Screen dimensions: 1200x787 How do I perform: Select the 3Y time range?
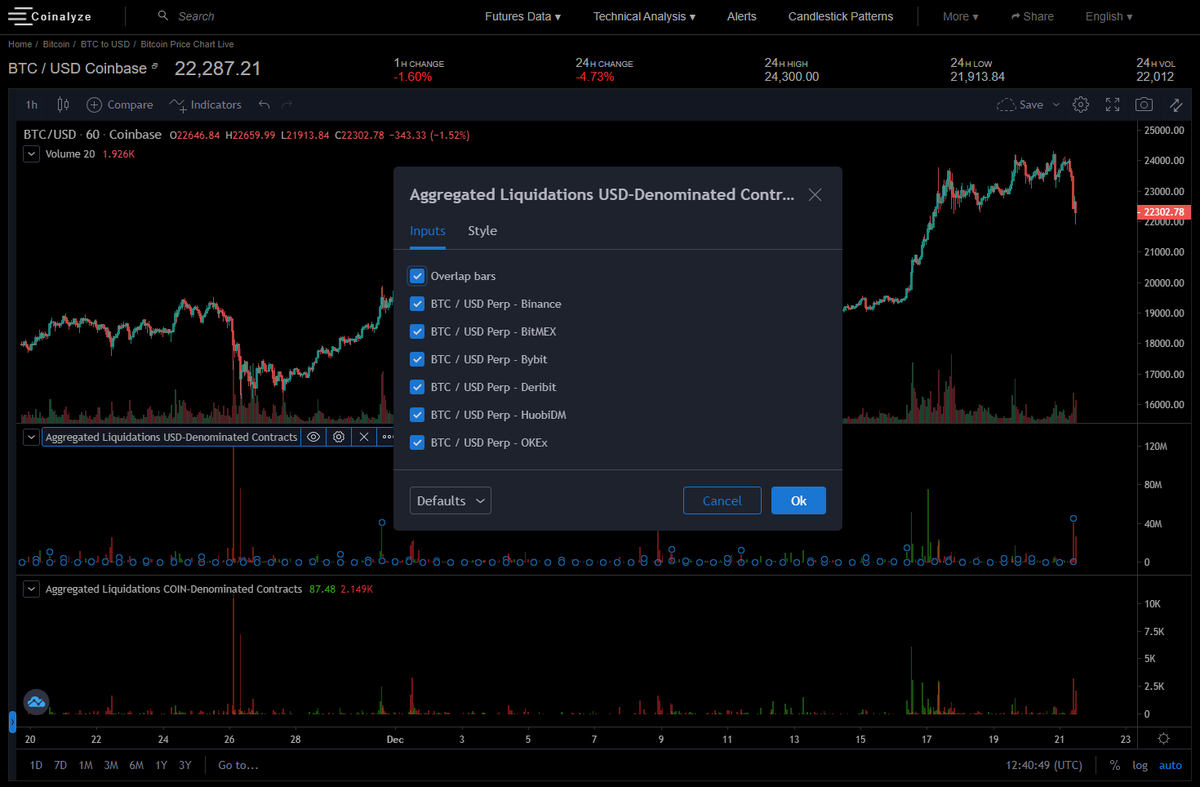pyautogui.click(x=185, y=765)
